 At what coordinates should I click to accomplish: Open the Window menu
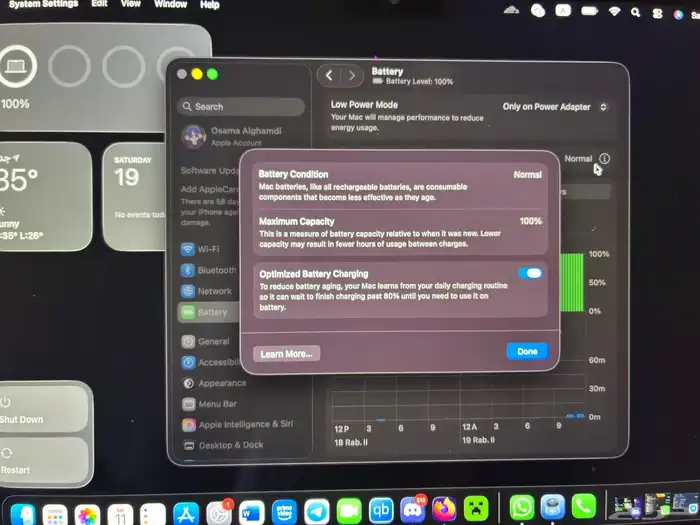click(170, 4)
